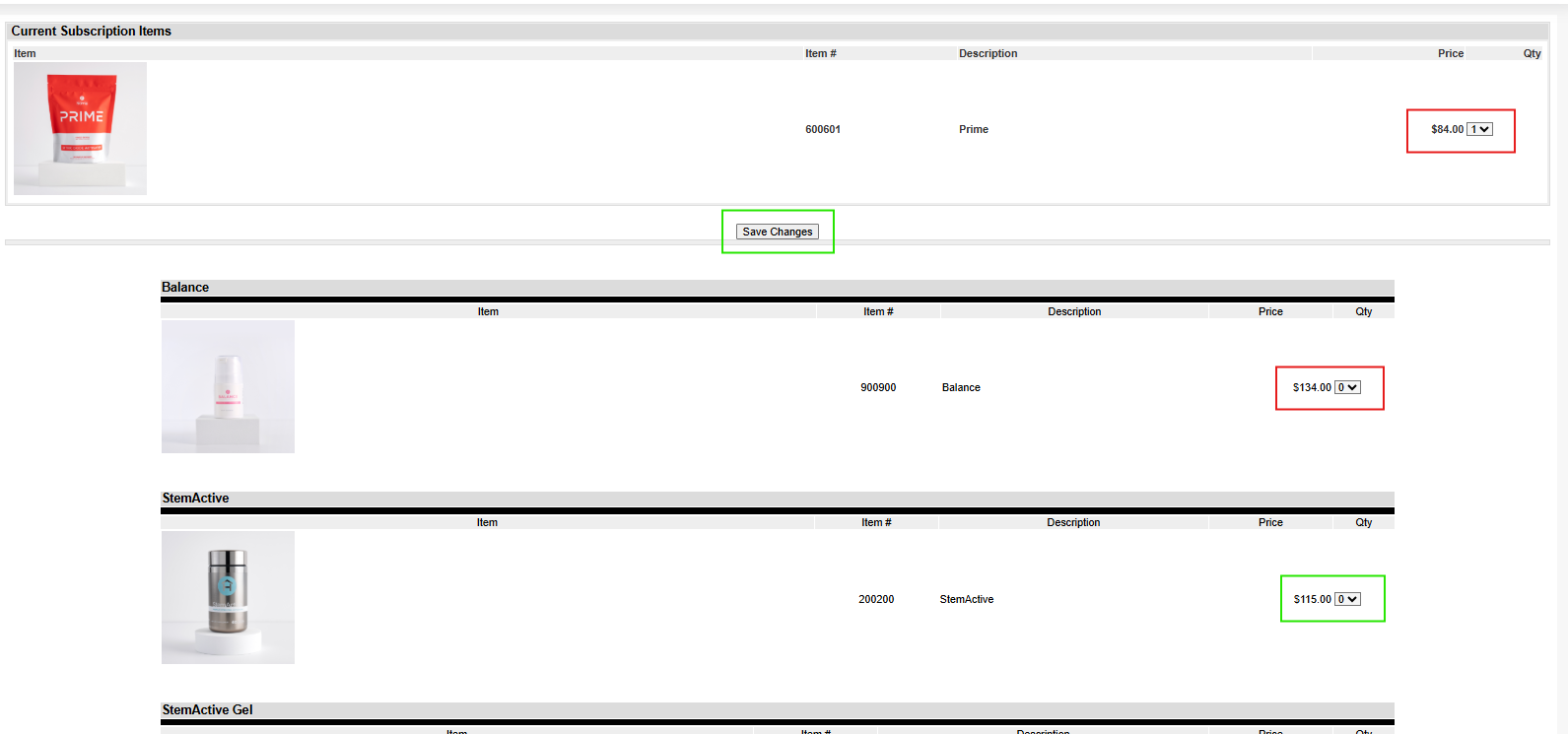
Task: Click Description header in subscription table
Action: click(989, 53)
